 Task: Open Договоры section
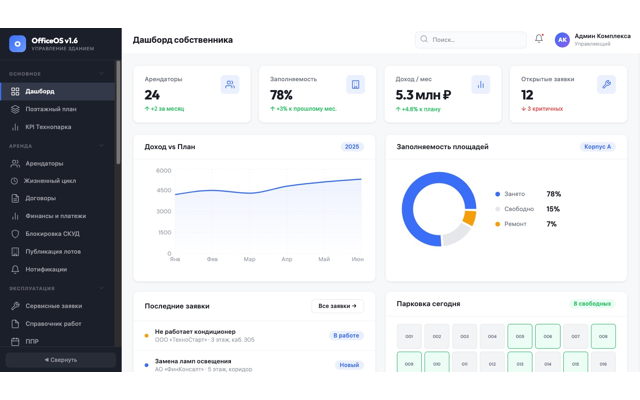[58, 198]
